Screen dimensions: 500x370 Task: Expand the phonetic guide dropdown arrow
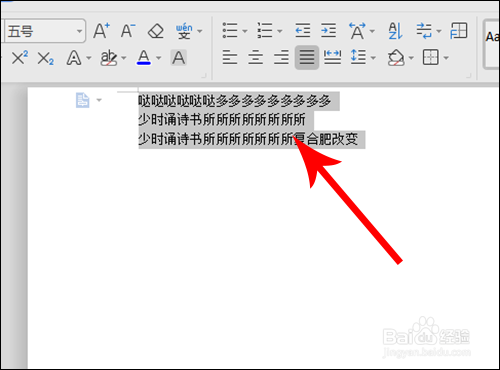click(200, 31)
